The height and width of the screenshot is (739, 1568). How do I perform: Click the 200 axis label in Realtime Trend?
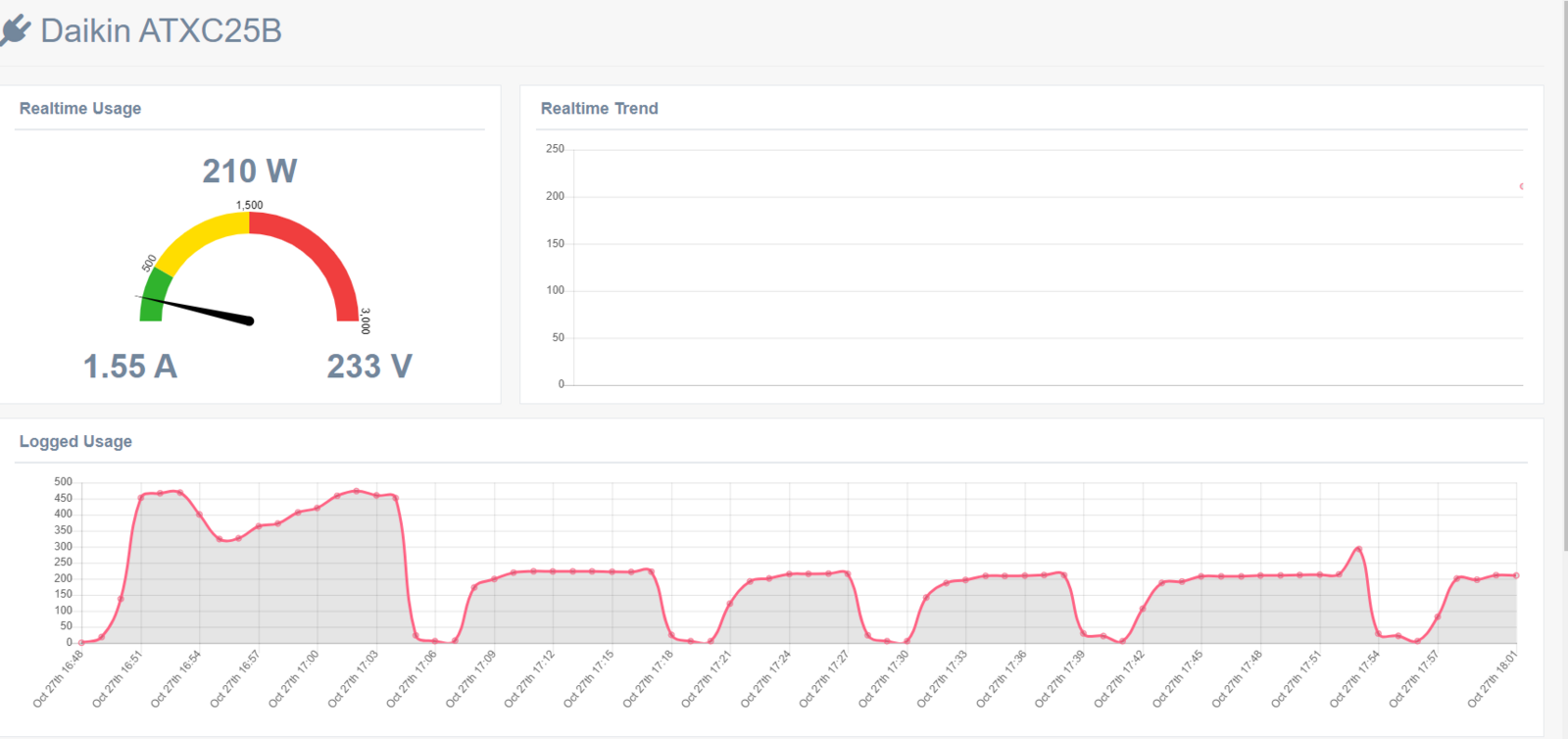point(555,196)
